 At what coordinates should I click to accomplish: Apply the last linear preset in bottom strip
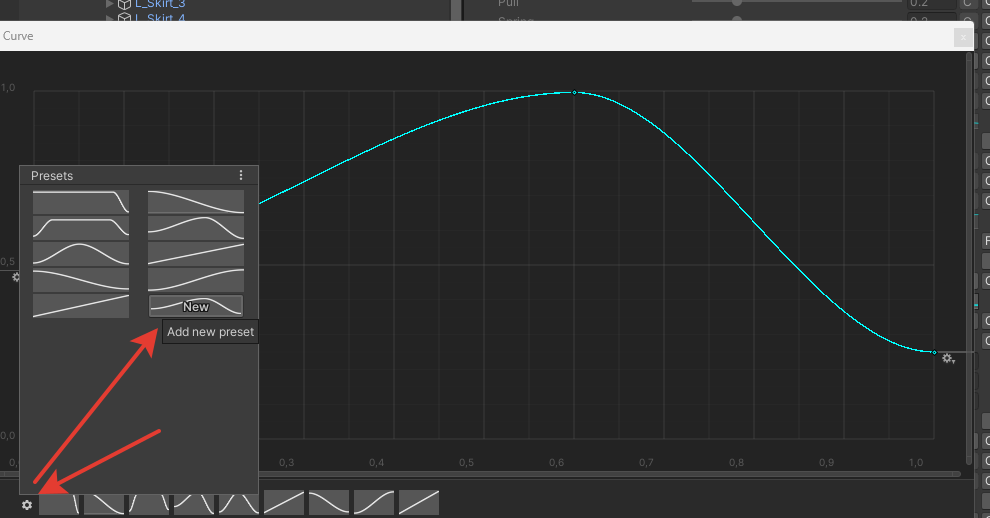pyautogui.click(x=419, y=502)
